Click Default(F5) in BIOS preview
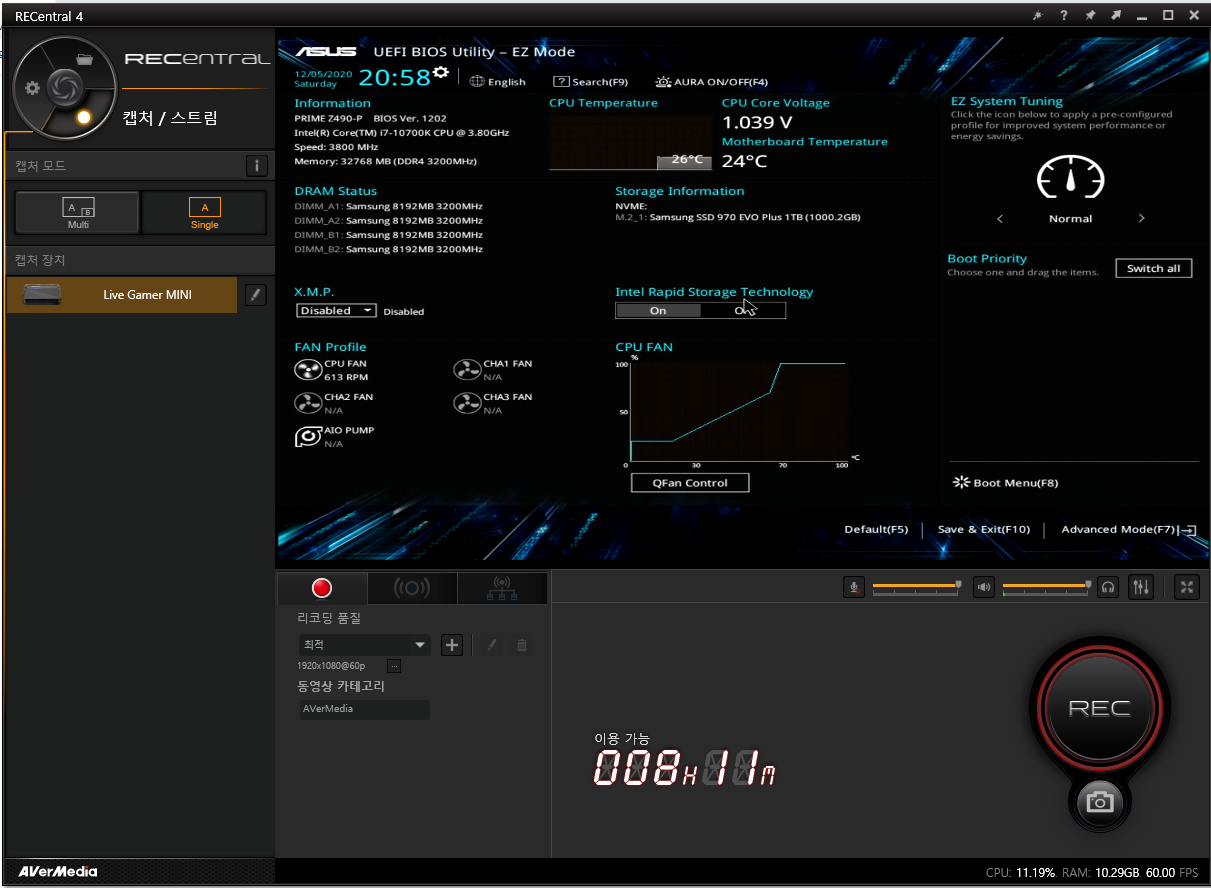Image resolution: width=1211 pixels, height=888 pixels. click(x=876, y=530)
